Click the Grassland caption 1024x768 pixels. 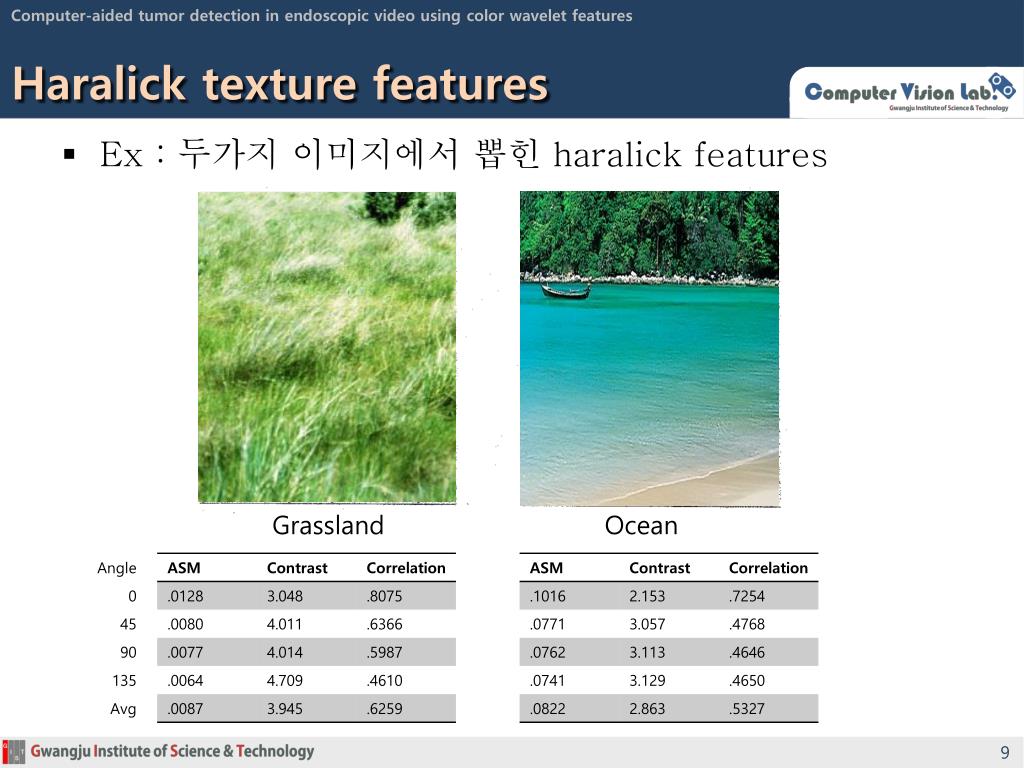tap(328, 526)
